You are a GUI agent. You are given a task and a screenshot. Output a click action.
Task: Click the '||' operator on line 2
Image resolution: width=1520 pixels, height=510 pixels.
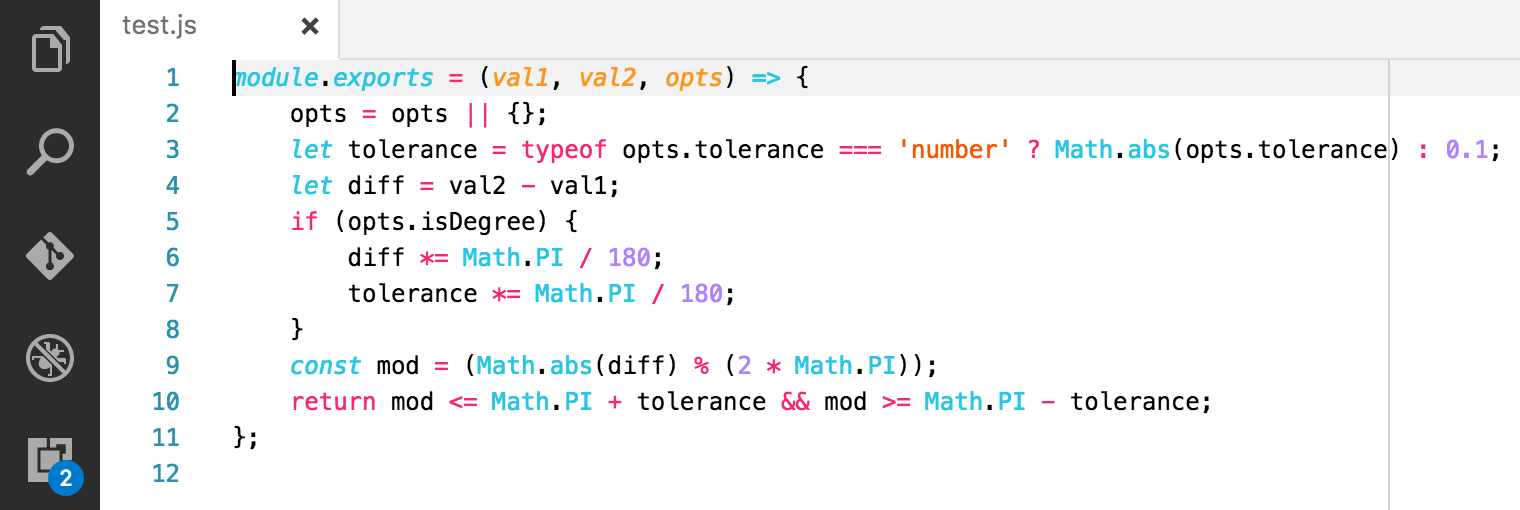478,114
